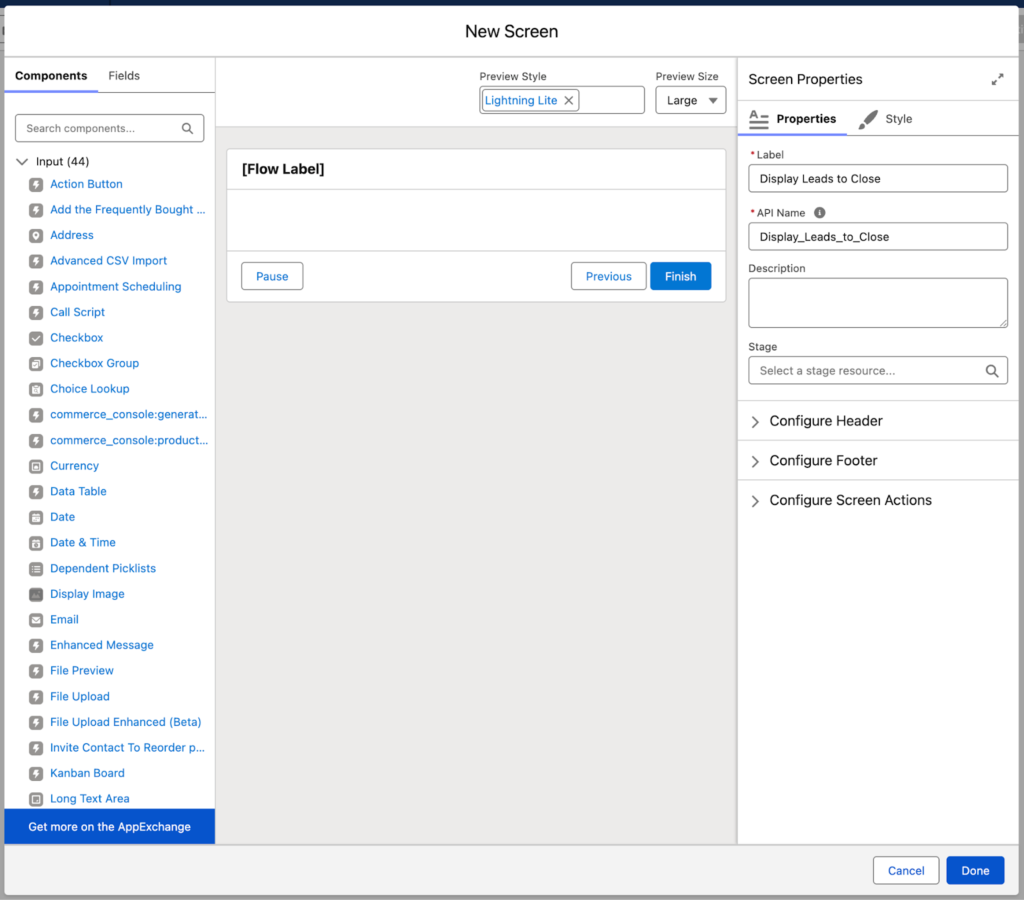Screen dimensions: 1024x900
Task: Expand the Screen Properties panel with arrows icon
Action: click(x=997, y=80)
